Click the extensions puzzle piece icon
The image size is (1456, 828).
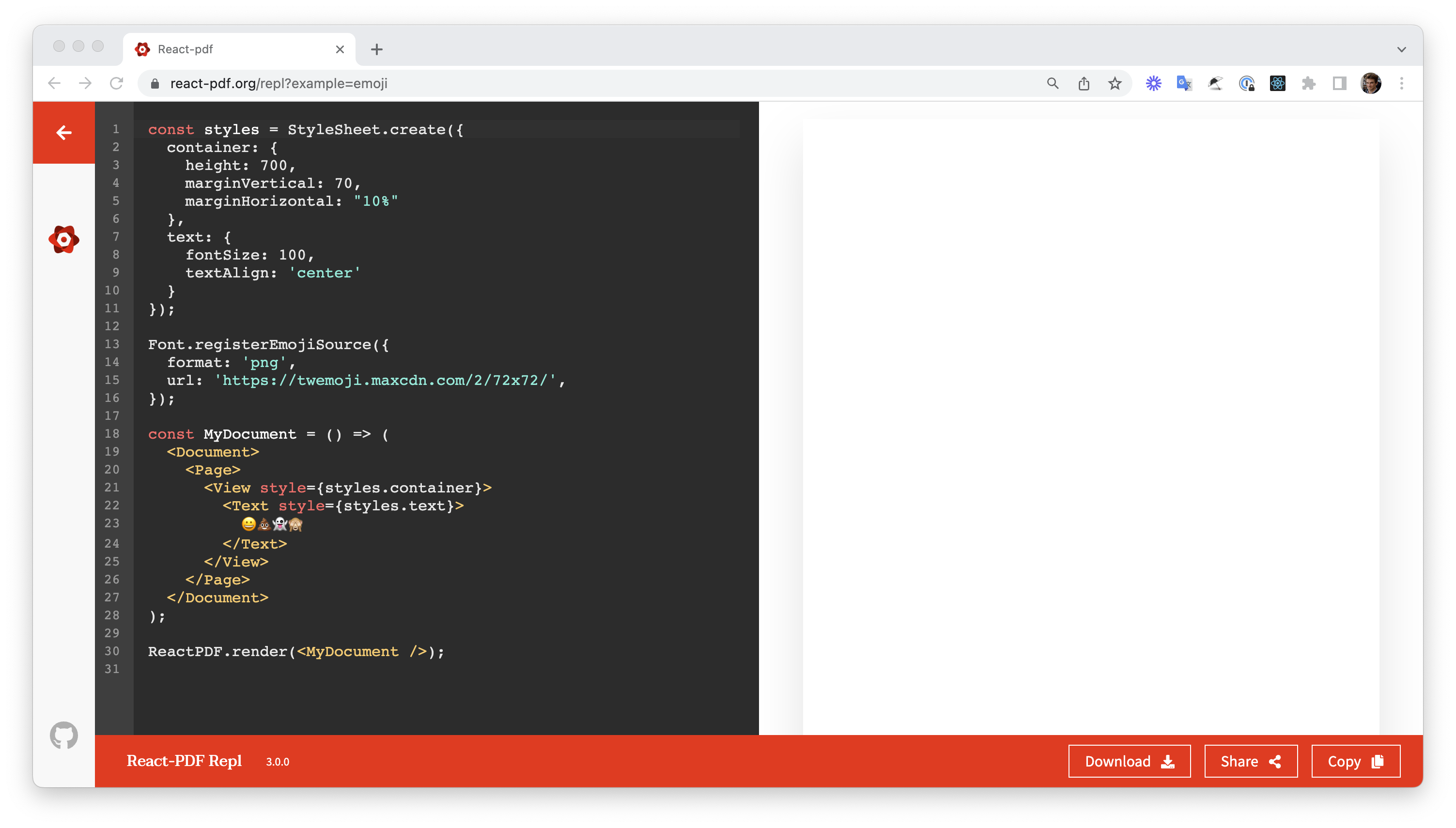click(1309, 83)
